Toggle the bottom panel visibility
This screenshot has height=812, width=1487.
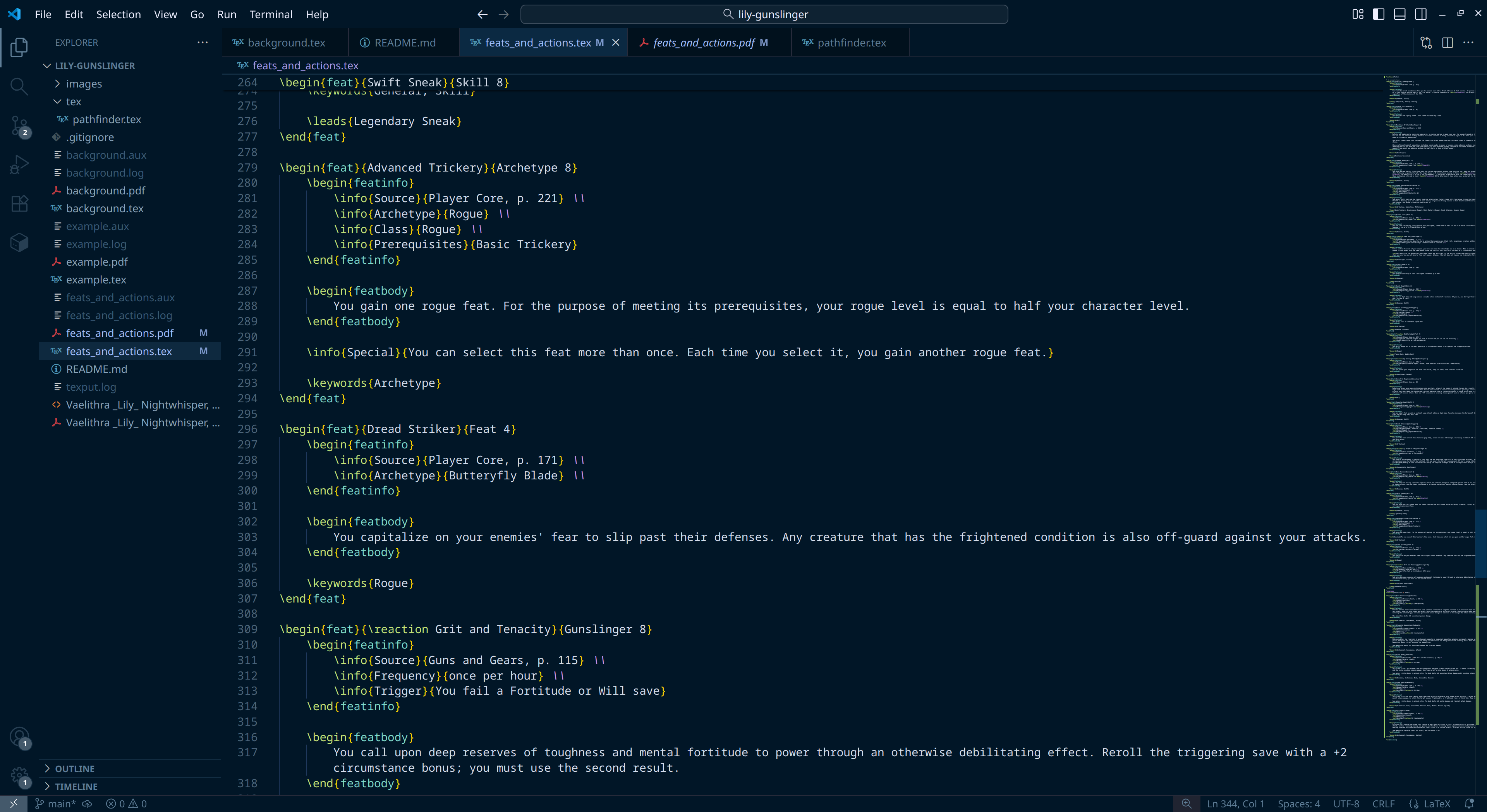[1399, 14]
